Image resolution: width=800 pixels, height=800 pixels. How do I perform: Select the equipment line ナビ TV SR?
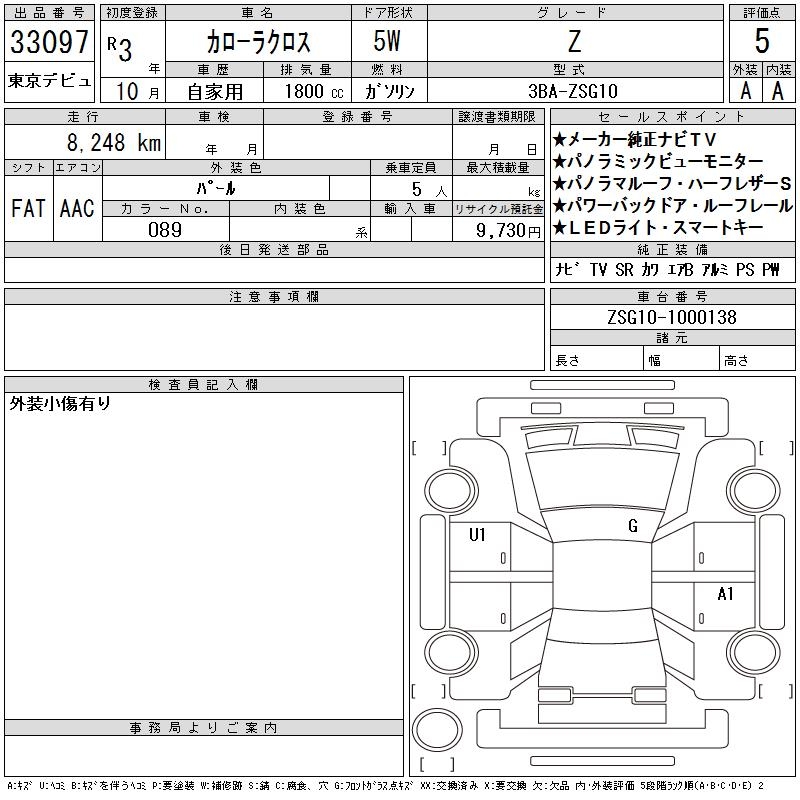[667, 269]
